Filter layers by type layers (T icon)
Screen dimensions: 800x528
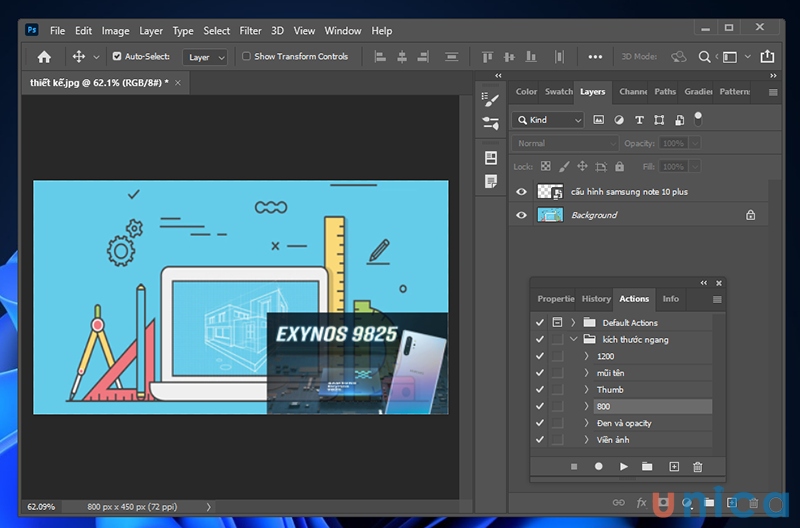pyautogui.click(x=639, y=120)
